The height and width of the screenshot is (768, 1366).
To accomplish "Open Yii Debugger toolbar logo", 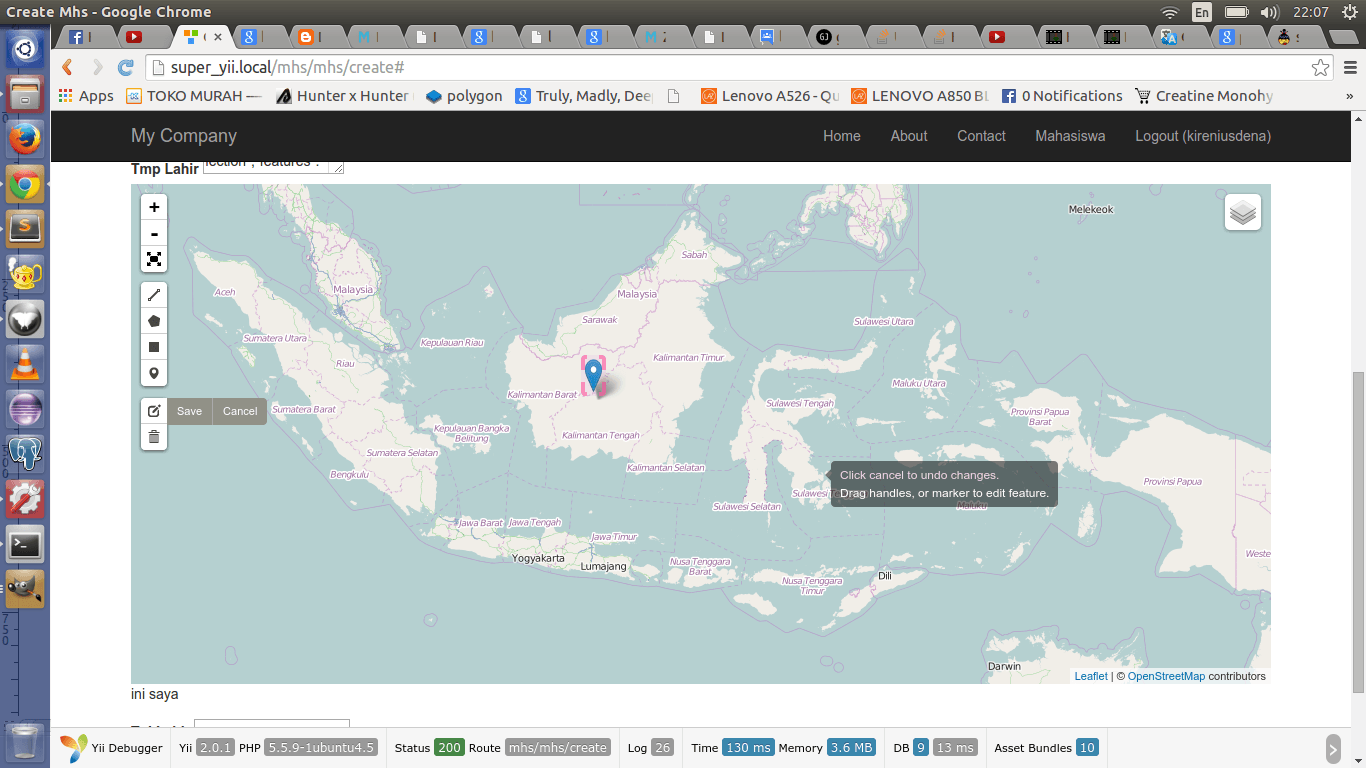I will [x=111, y=748].
